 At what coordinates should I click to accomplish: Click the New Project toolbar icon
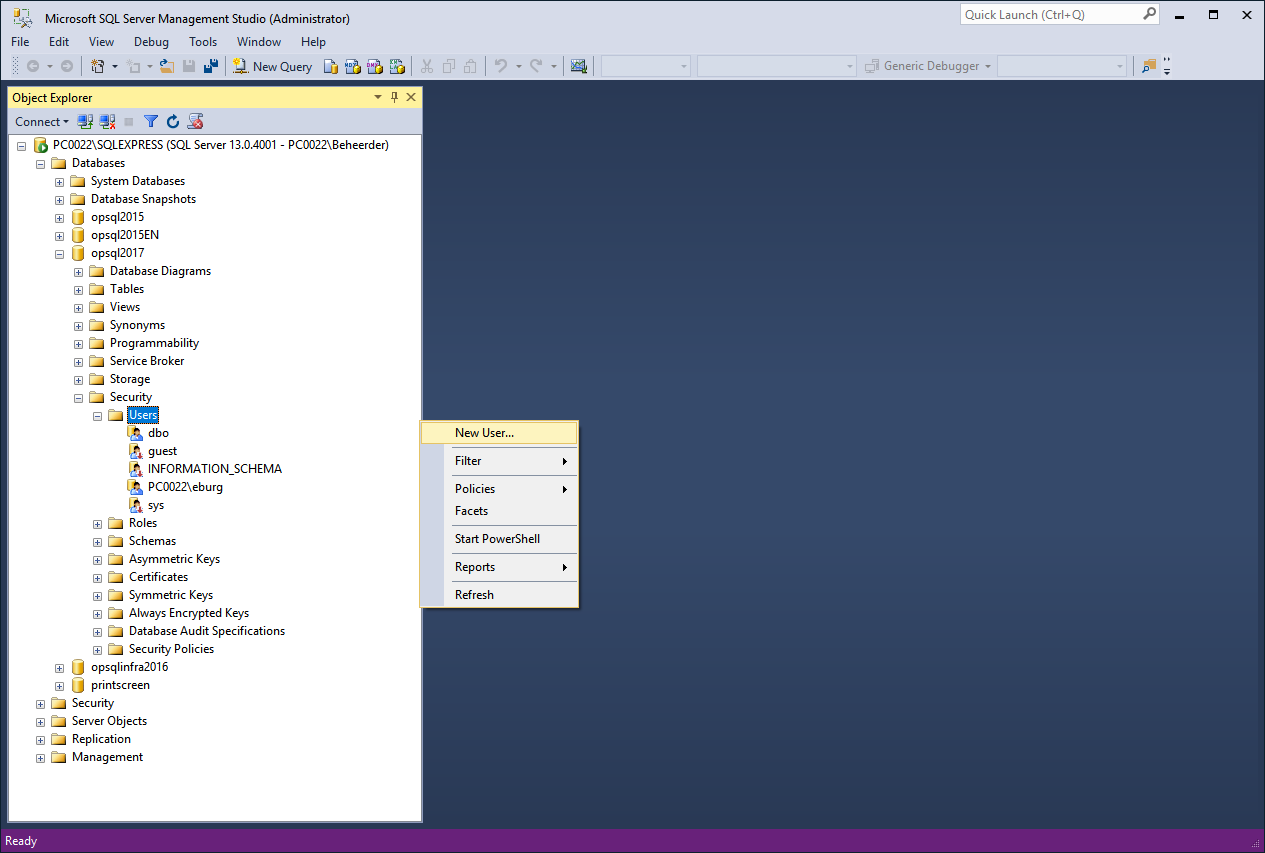[x=98, y=66]
